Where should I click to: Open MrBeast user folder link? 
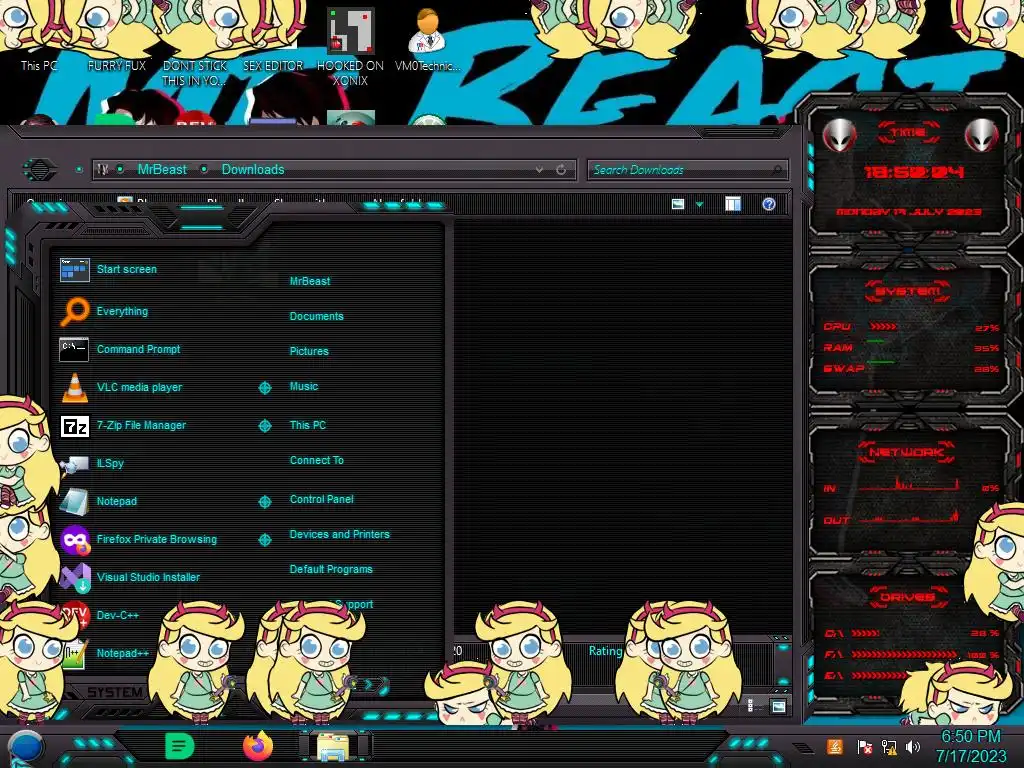[x=310, y=281]
